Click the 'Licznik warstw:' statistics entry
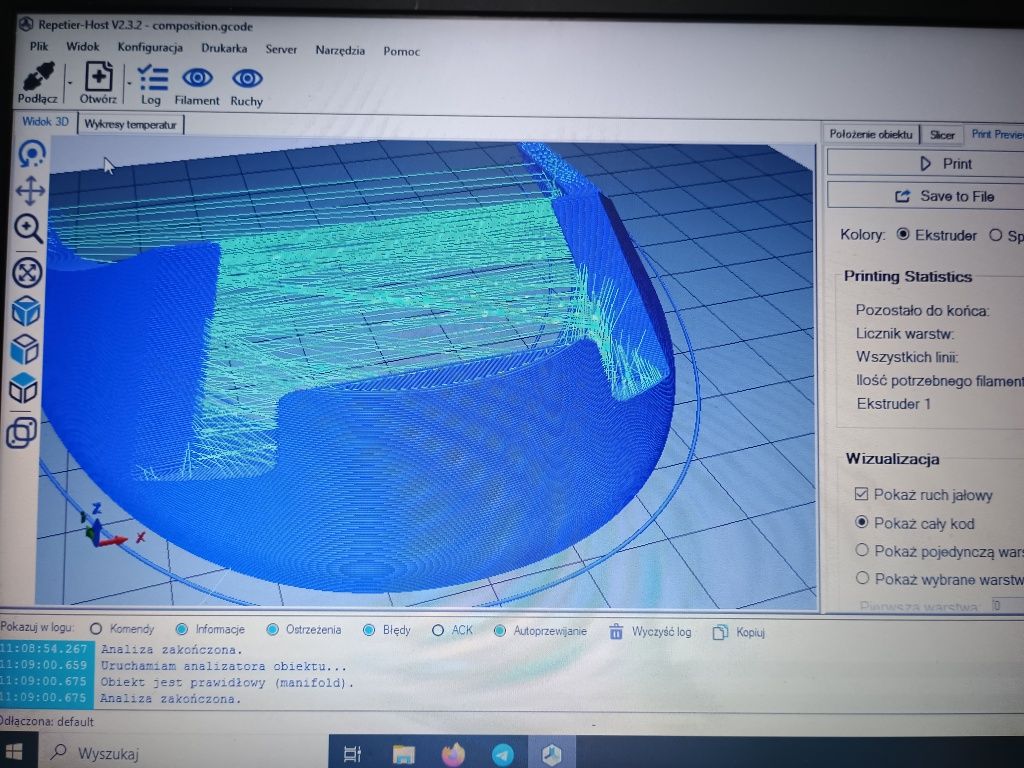Image resolution: width=1024 pixels, height=768 pixels. pyautogui.click(x=904, y=334)
